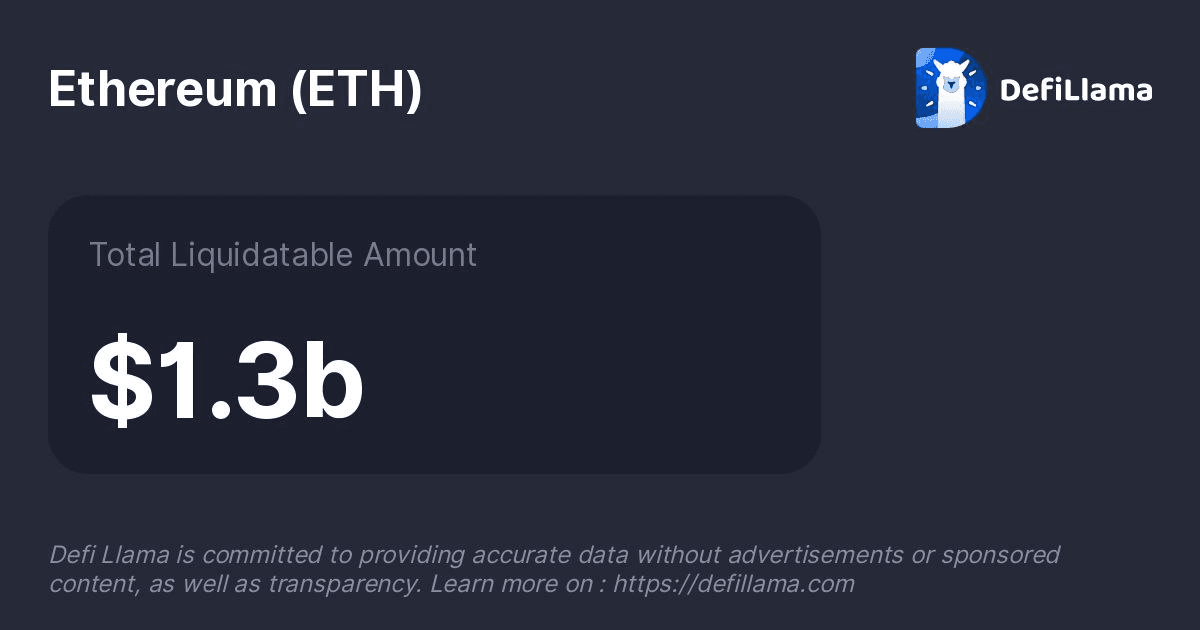Select the DefiLlama wordmark text
The image size is (1200, 630).
[1076, 91]
